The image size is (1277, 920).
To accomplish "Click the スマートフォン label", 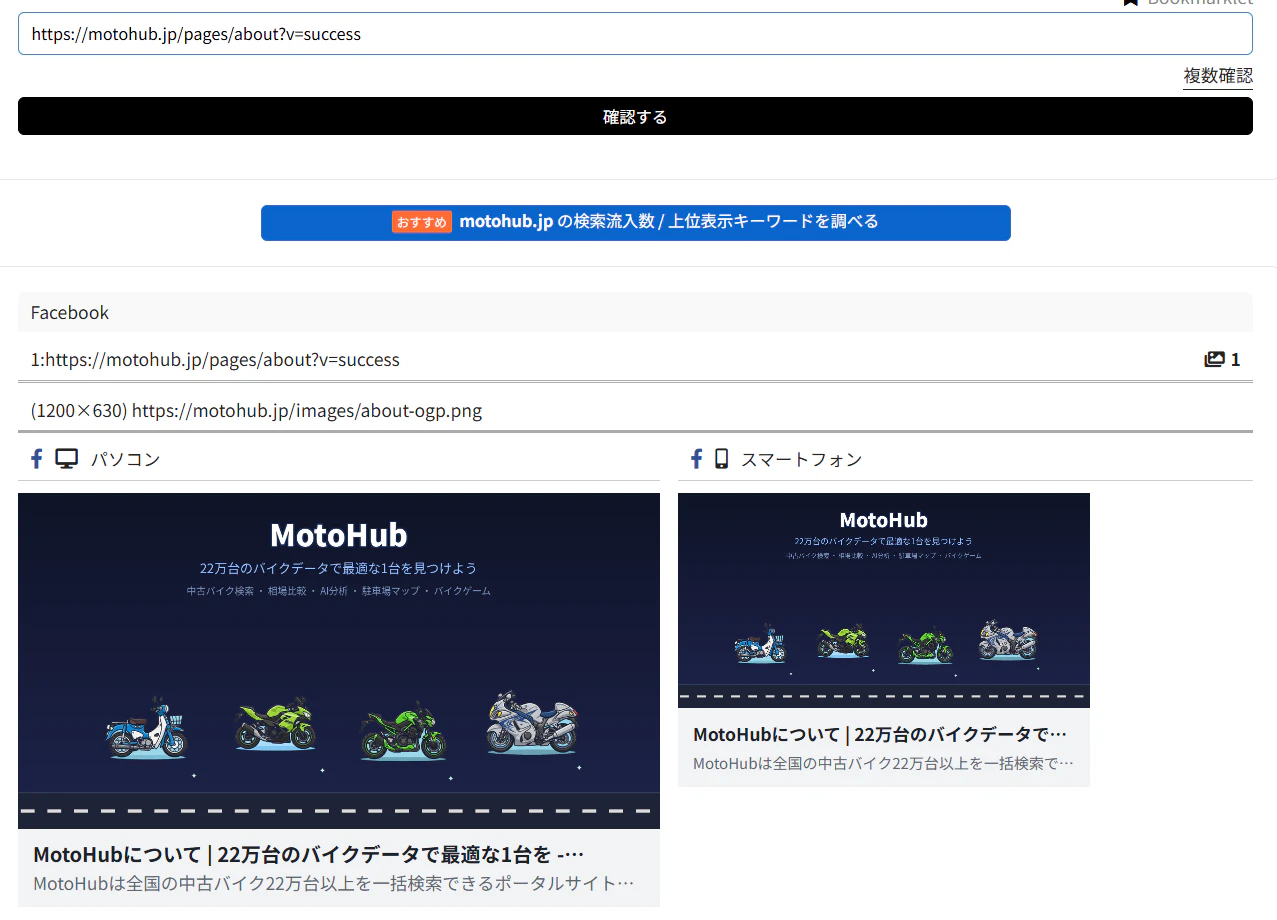I will (801, 459).
